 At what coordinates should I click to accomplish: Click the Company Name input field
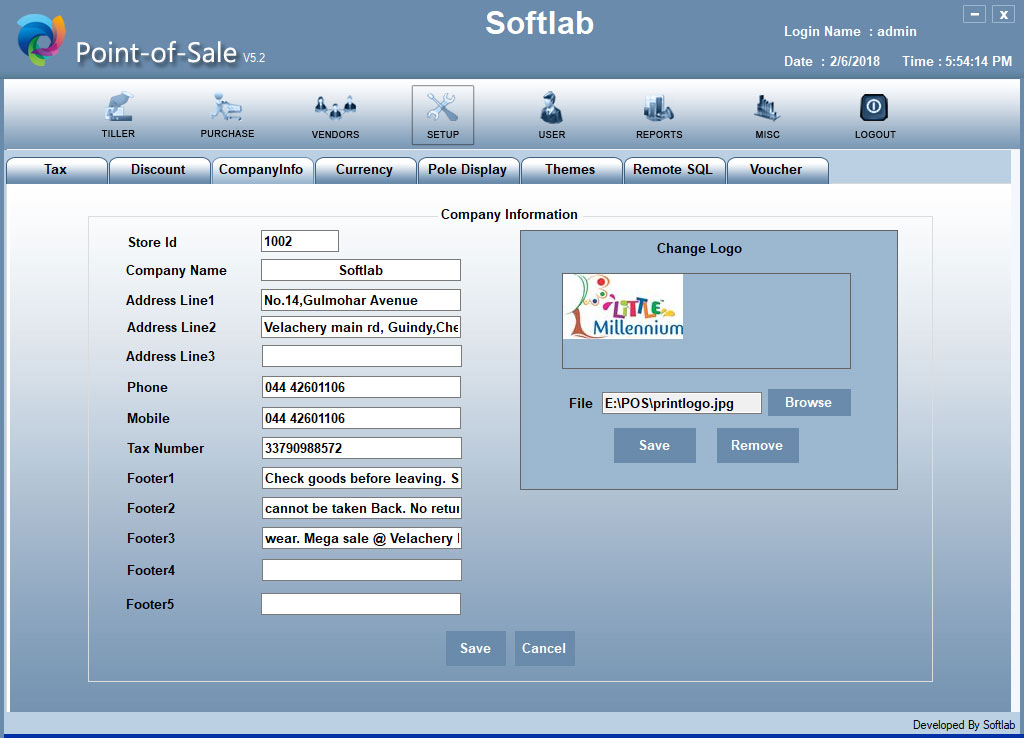point(360,271)
